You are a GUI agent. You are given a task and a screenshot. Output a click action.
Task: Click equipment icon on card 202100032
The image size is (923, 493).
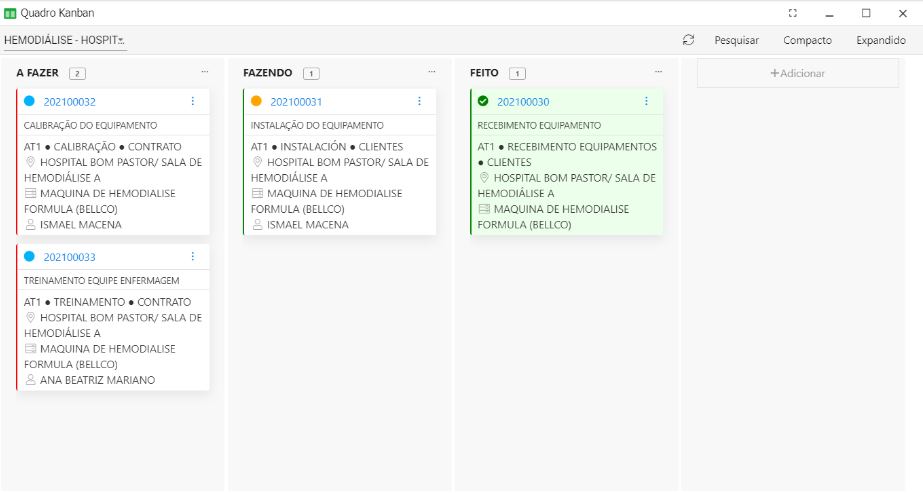coord(31,193)
